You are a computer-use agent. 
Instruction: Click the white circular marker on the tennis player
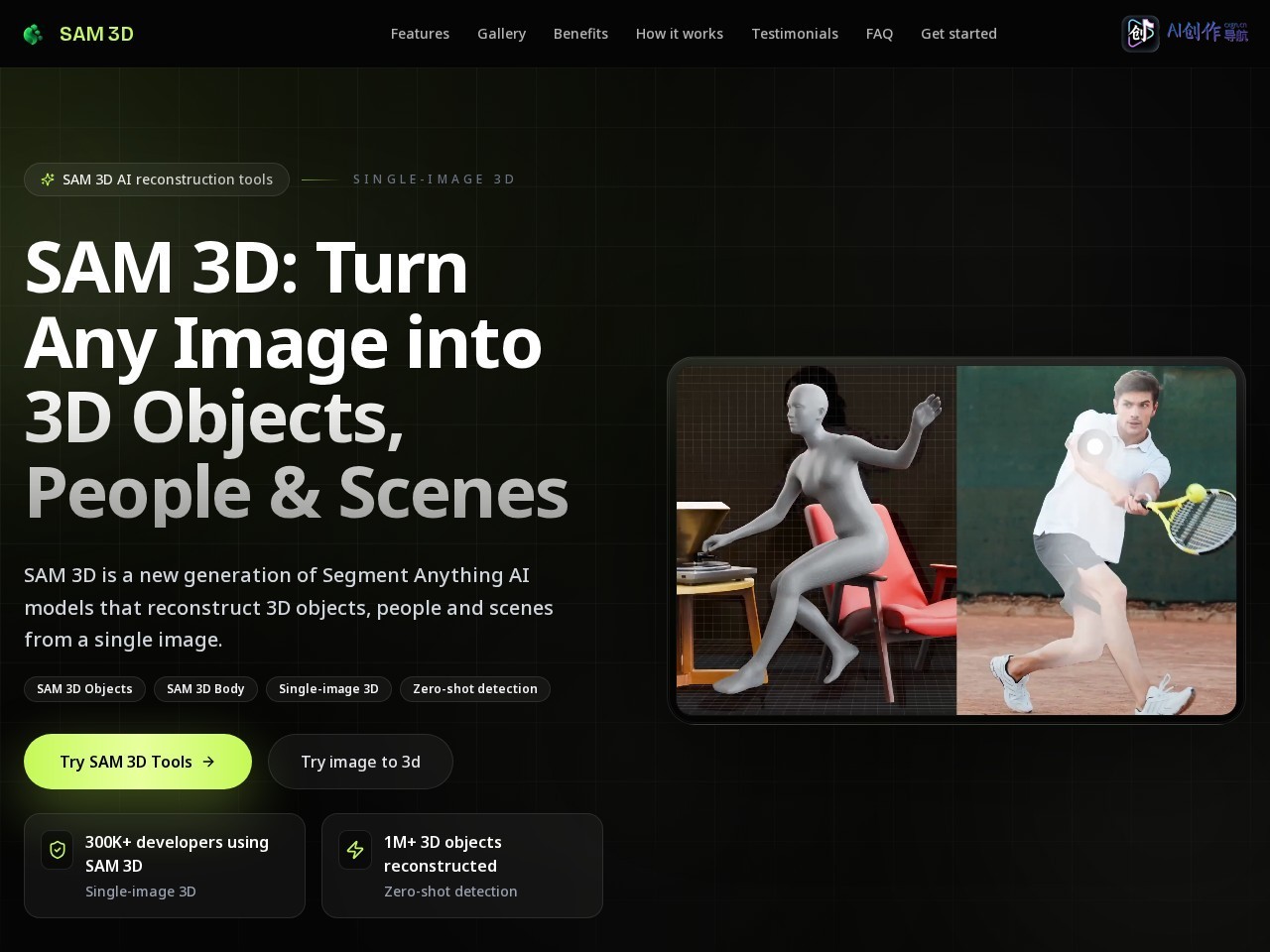[x=1095, y=446]
